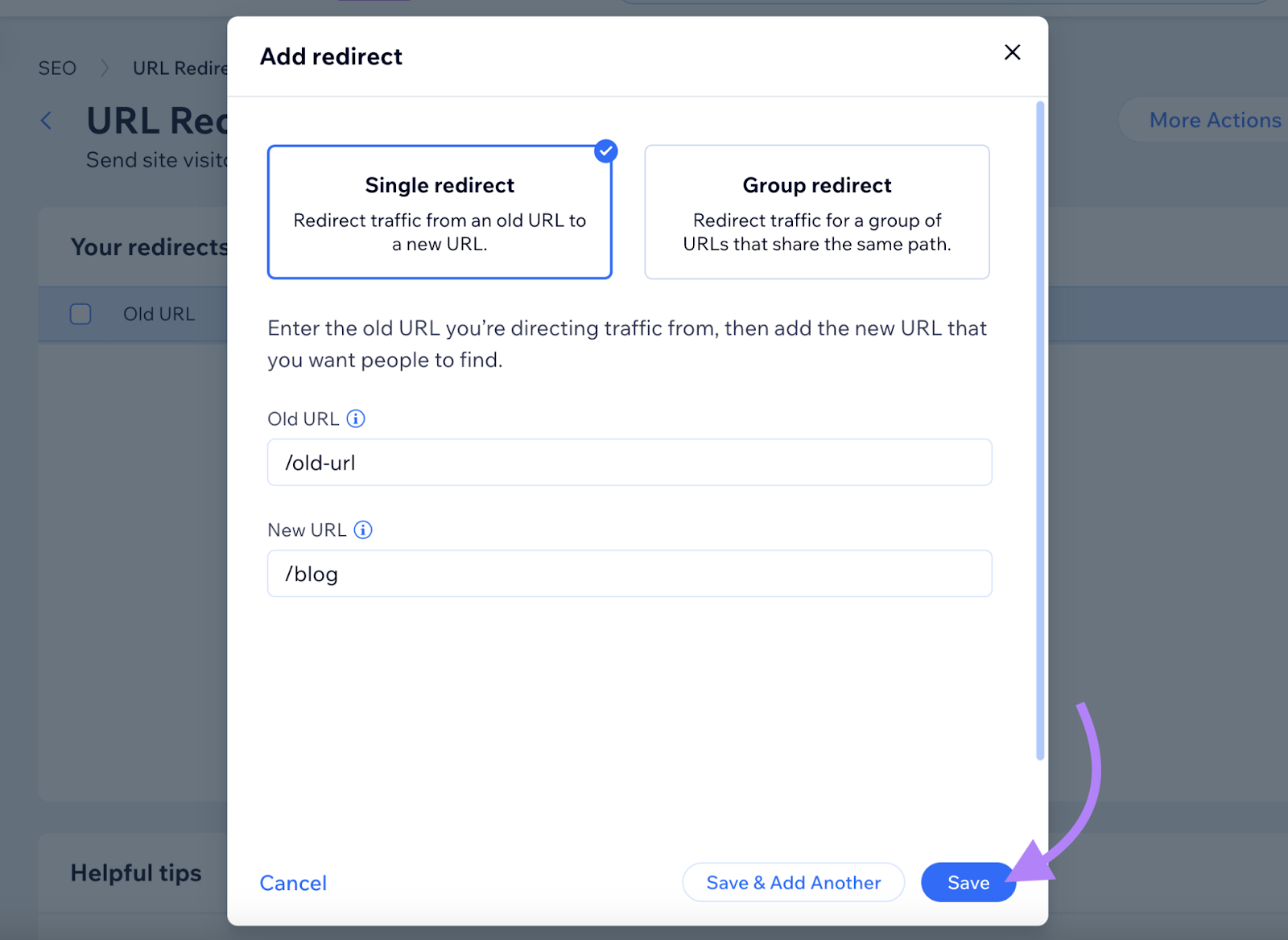This screenshot has width=1288, height=940.
Task: Open URL Redirect breadcrumb item
Action: (179, 68)
